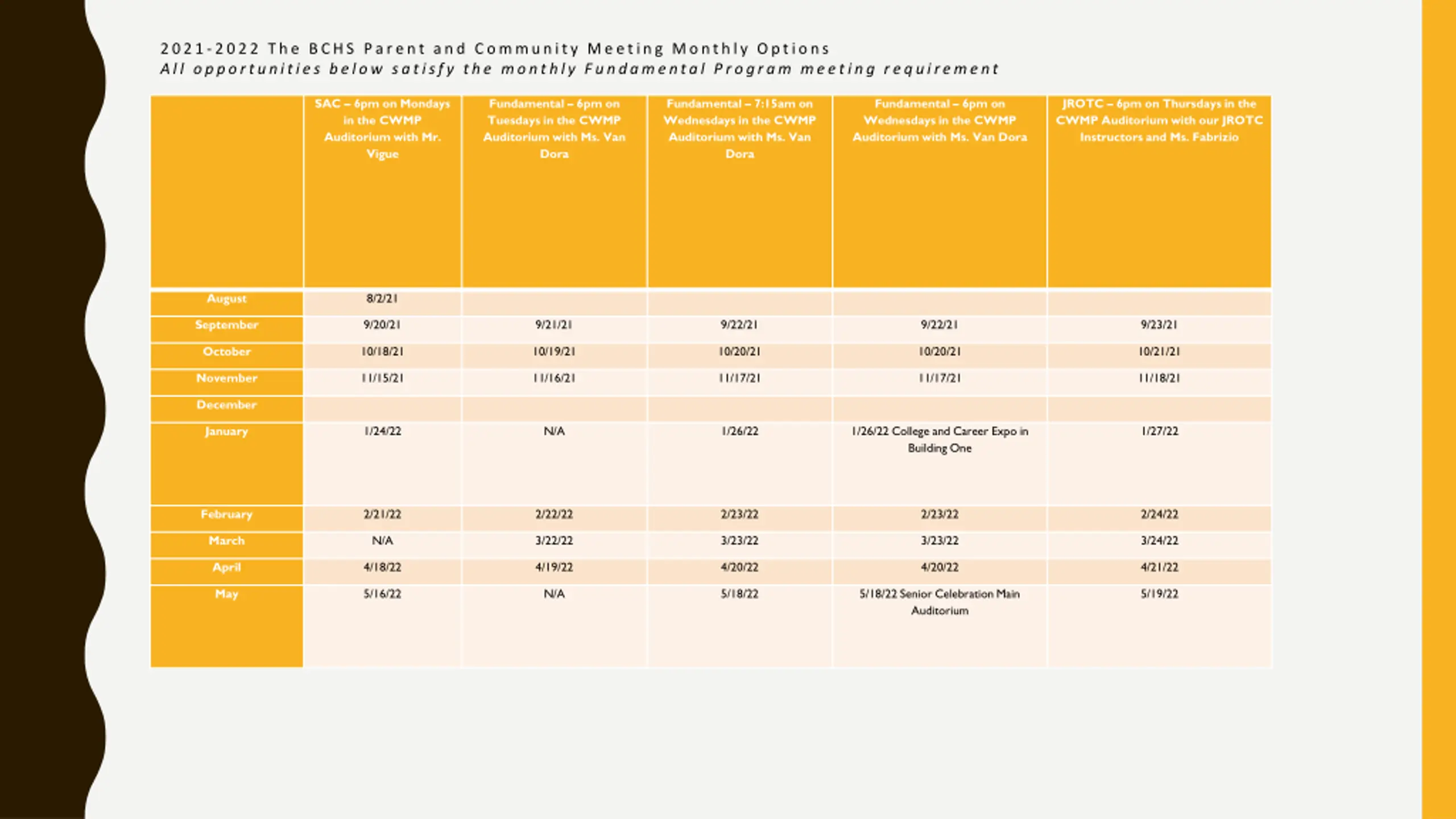Image resolution: width=1456 pixels, height=819 pixels.
Task: Select the 9/23/21 cell
Action: coord(1159,329)
